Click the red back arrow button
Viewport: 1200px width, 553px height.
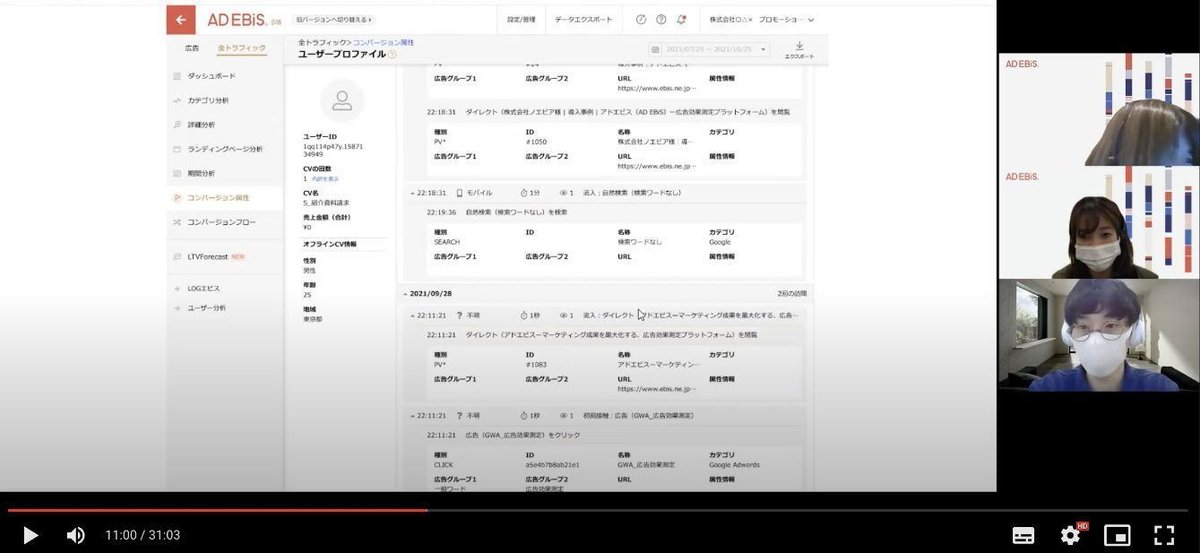pyautogui.click(x=181, y=19)
